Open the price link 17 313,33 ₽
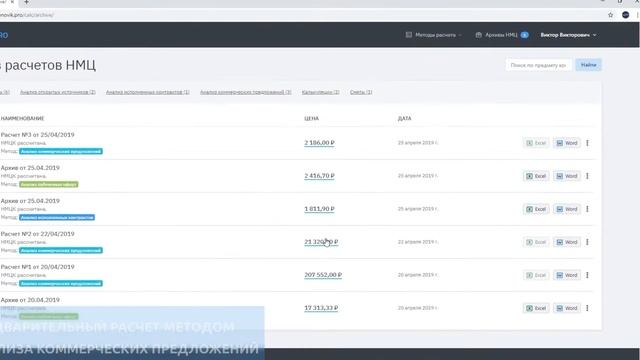The width and height of the screenshot is (640, 360). [321, 308]
